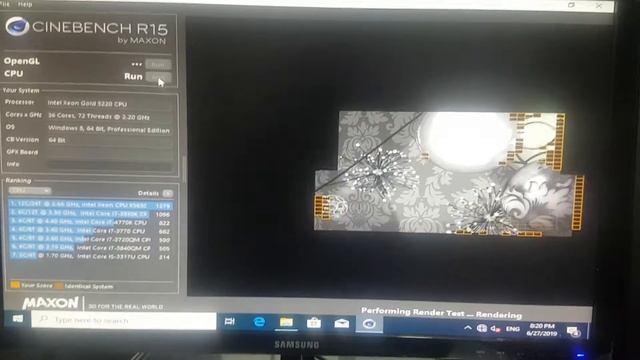The image size is (640, 360).
Task: Open Microsoft Store from taskbar
Action: click(x=313, y=323)
